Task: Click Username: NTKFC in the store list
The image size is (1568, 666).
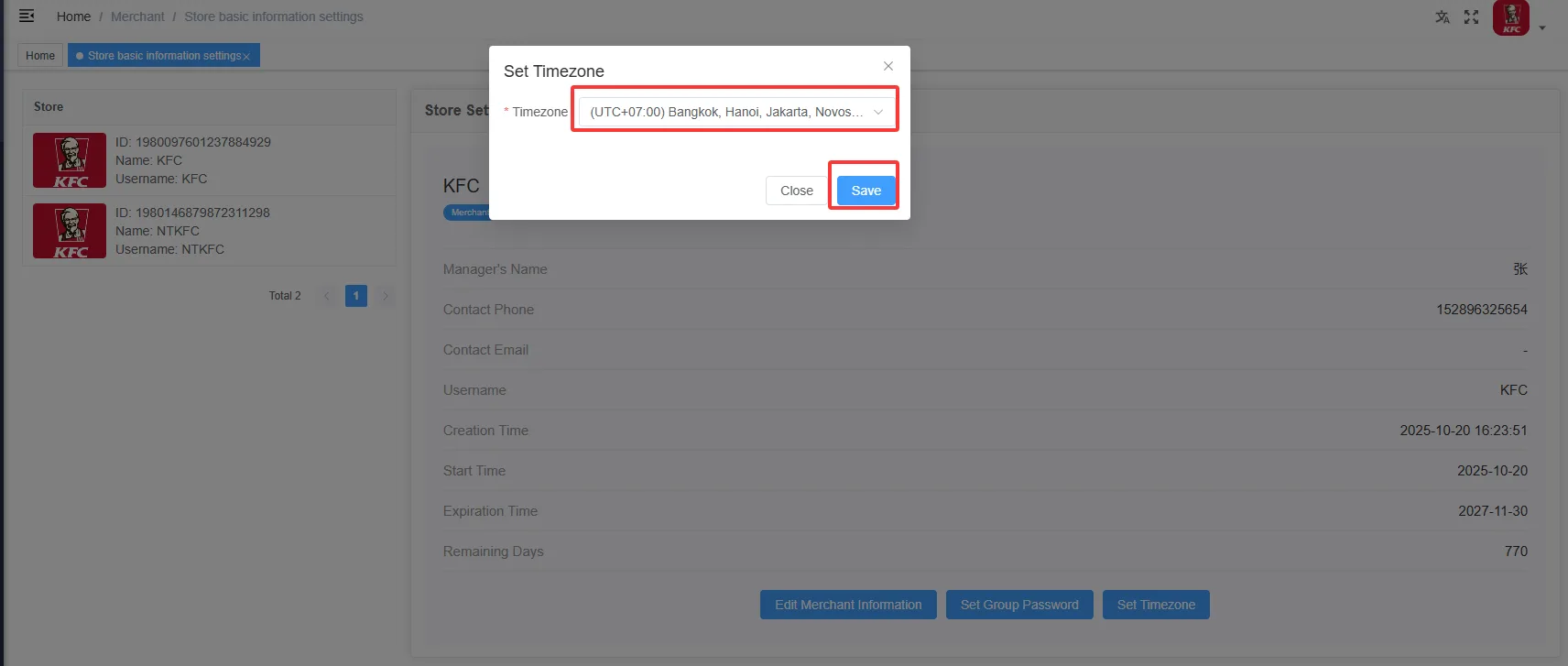Action: (x=169, y=249)
